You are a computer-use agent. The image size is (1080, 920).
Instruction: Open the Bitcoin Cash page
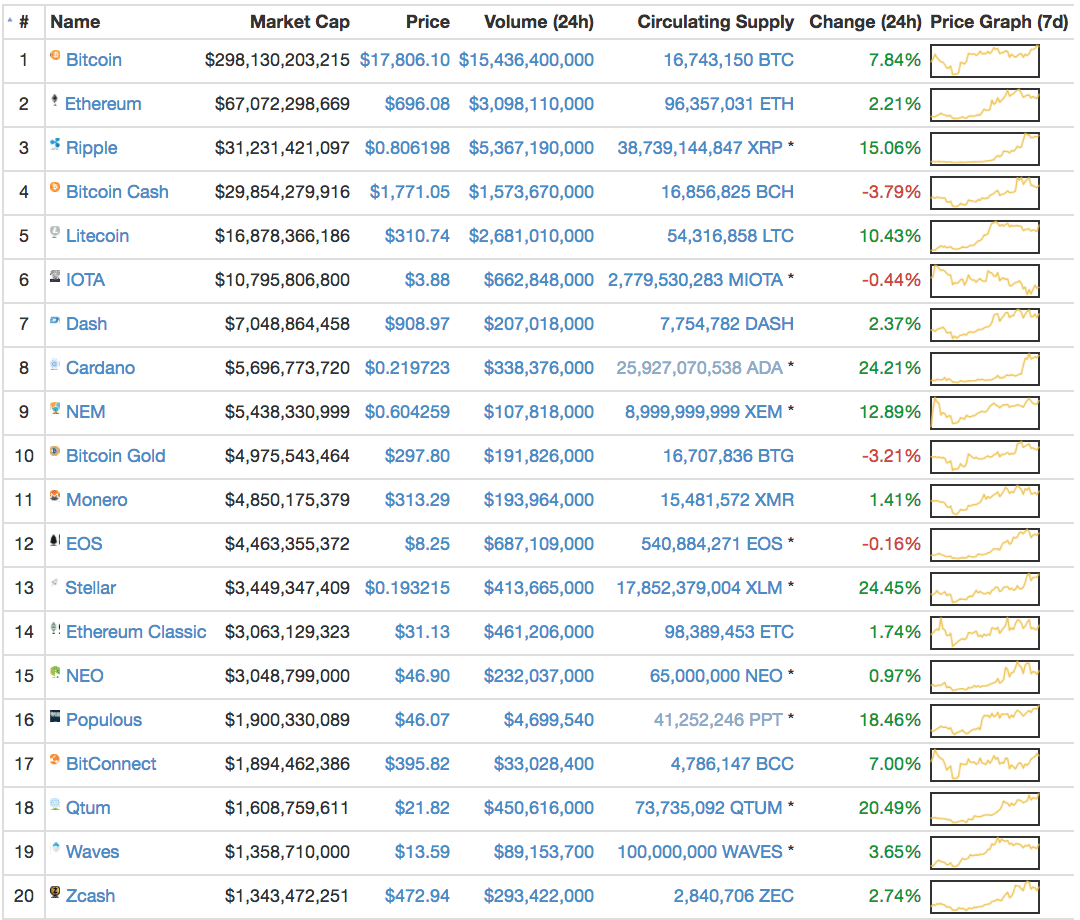click(x=116, y=191)
